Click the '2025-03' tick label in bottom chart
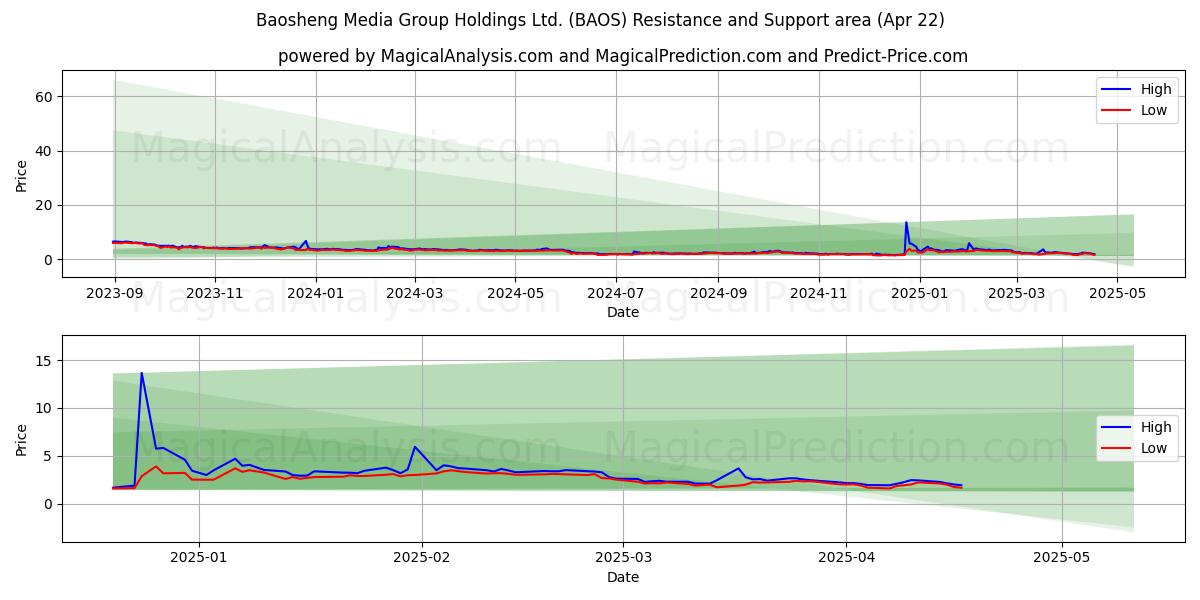 [623, 558]
